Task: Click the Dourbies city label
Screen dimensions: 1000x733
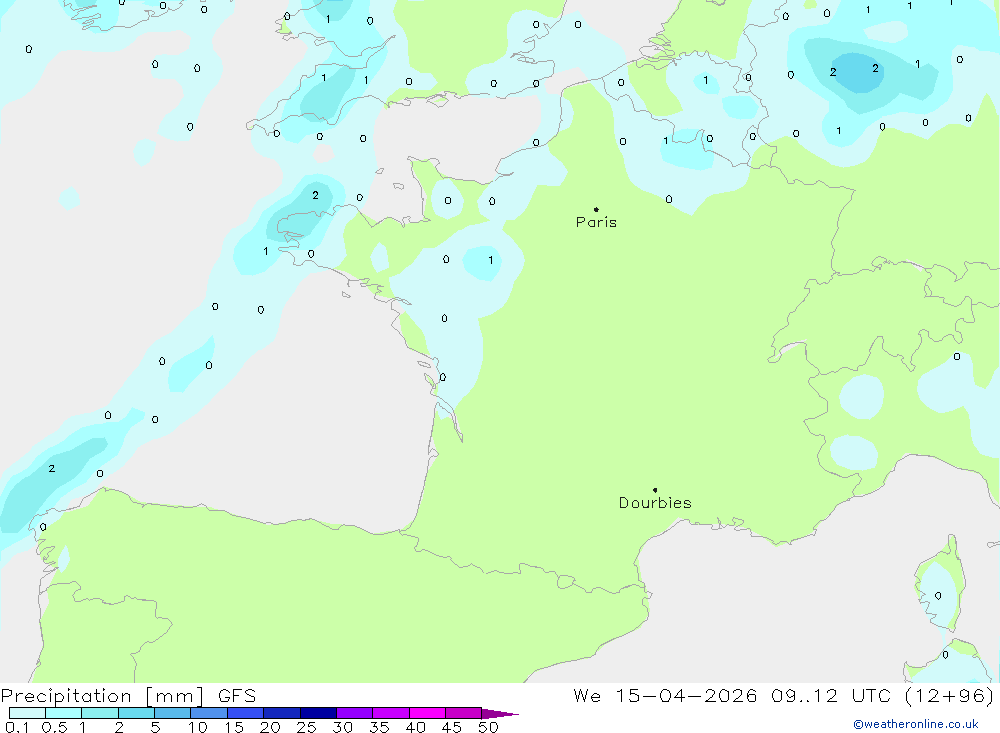Action: coord(655,503)
